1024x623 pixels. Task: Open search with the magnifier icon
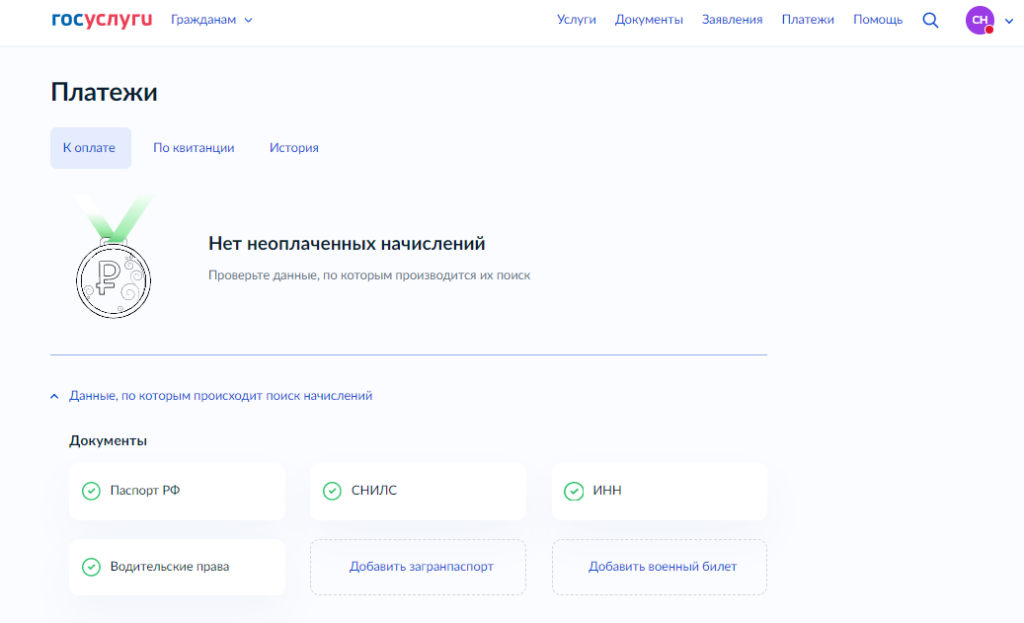pos(930,20)
